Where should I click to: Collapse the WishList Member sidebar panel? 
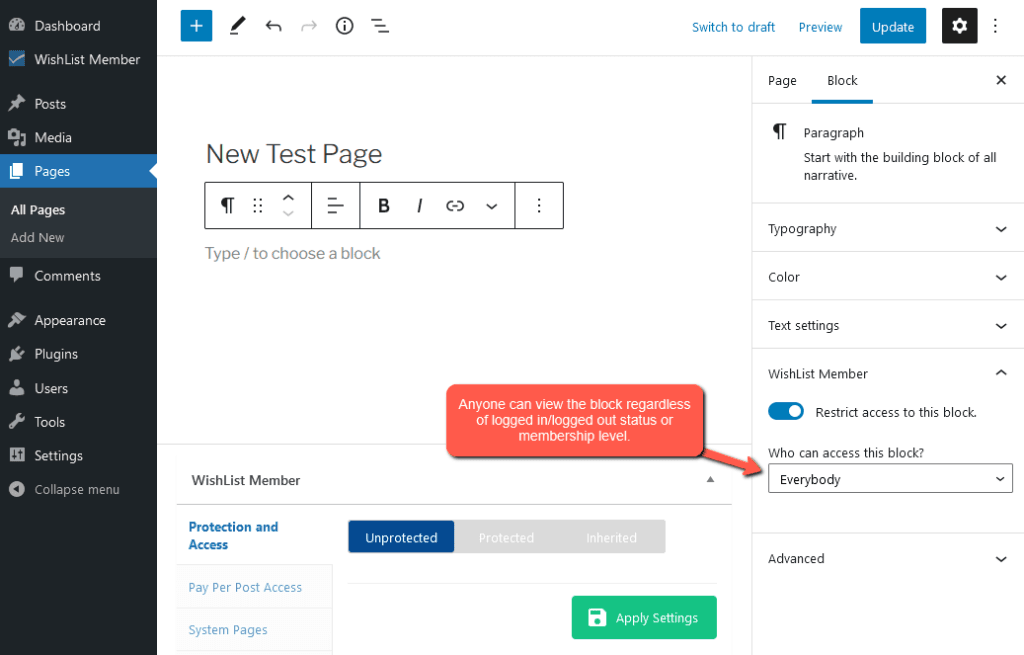coord(888,374)
